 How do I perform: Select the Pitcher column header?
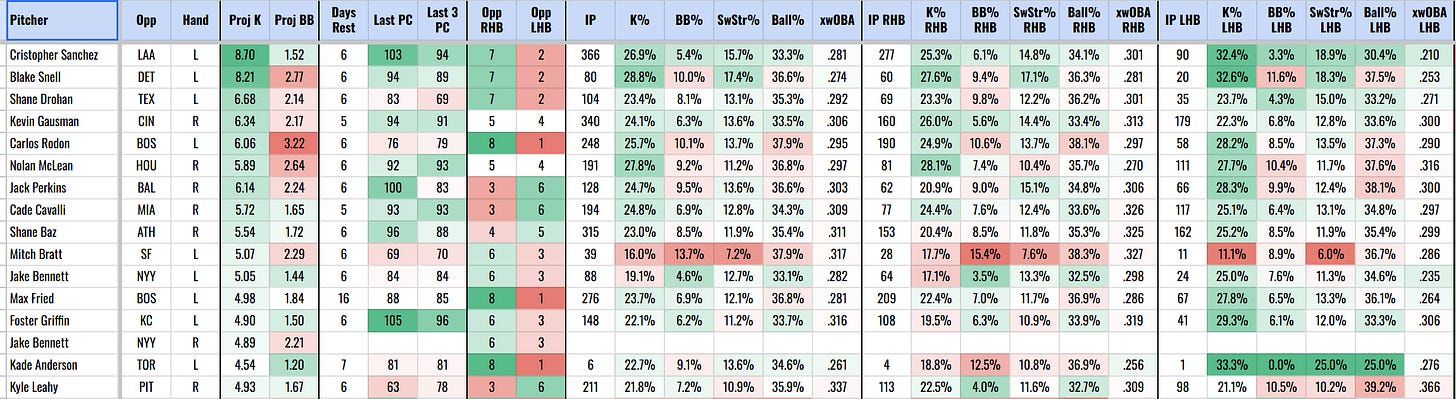tap(59, 19)
